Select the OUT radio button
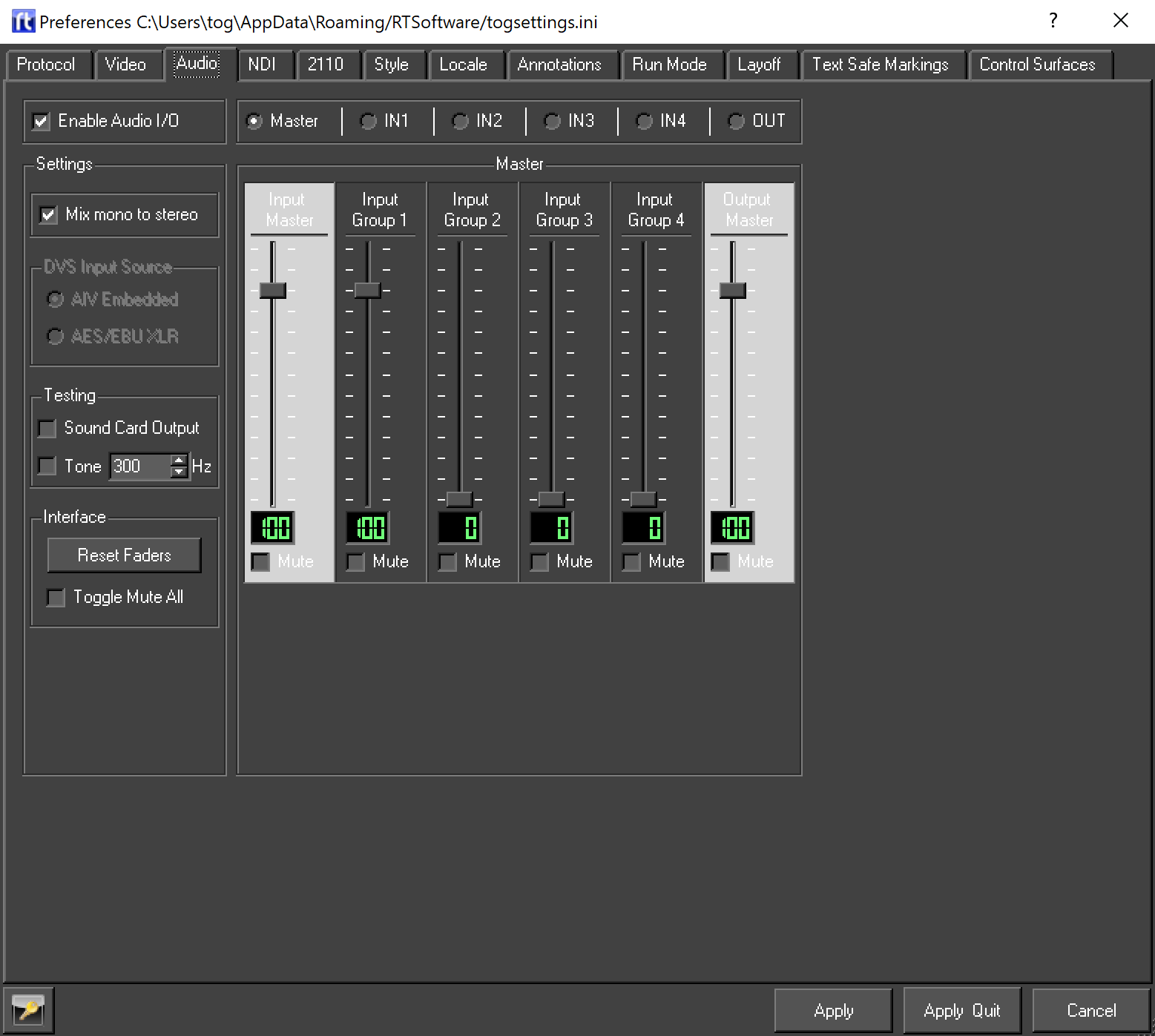 tap(736, 121)
